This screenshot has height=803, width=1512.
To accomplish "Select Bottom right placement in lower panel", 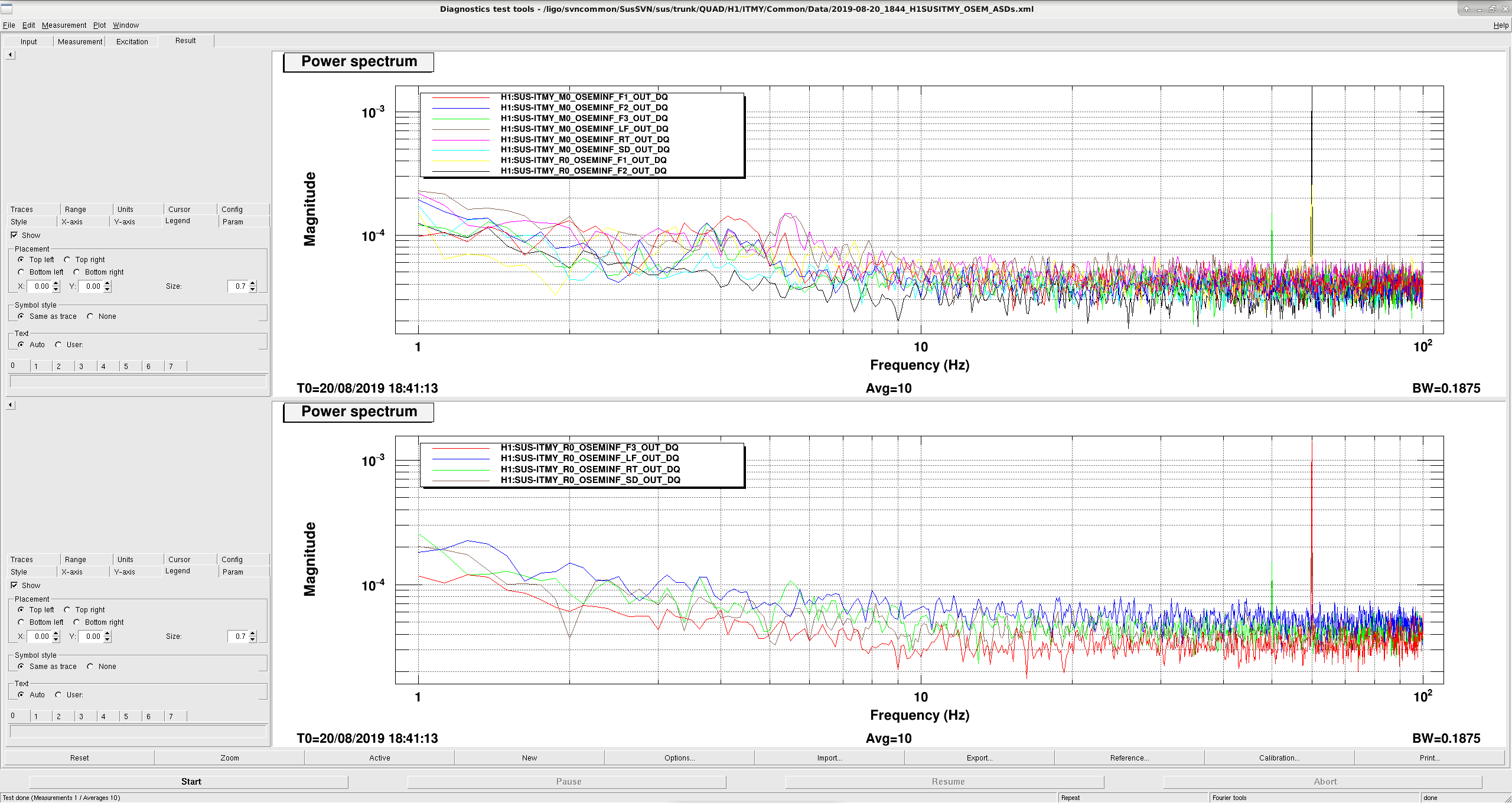I will pyautogui.click(x=77, y=622).
